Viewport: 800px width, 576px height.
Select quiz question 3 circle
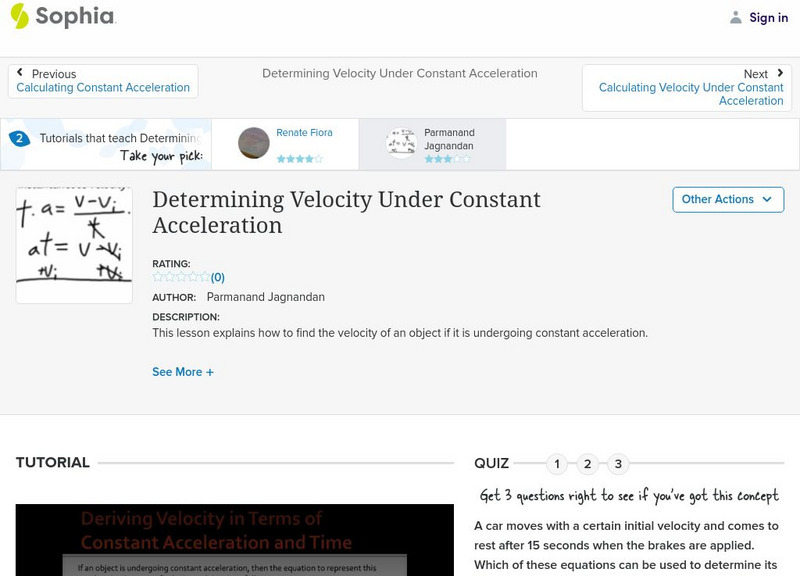(x=618, y=464)
